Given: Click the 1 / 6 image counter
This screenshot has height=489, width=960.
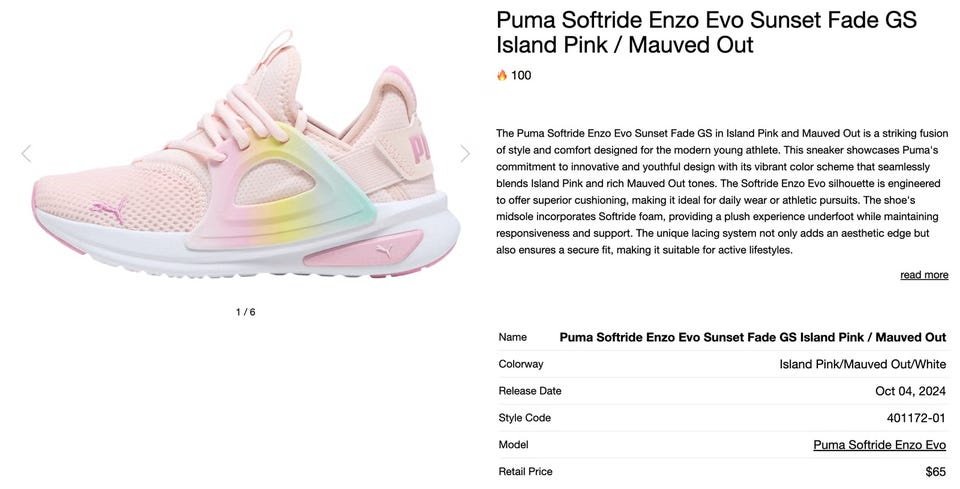Looking at the screenshot, I should point(246,312).
